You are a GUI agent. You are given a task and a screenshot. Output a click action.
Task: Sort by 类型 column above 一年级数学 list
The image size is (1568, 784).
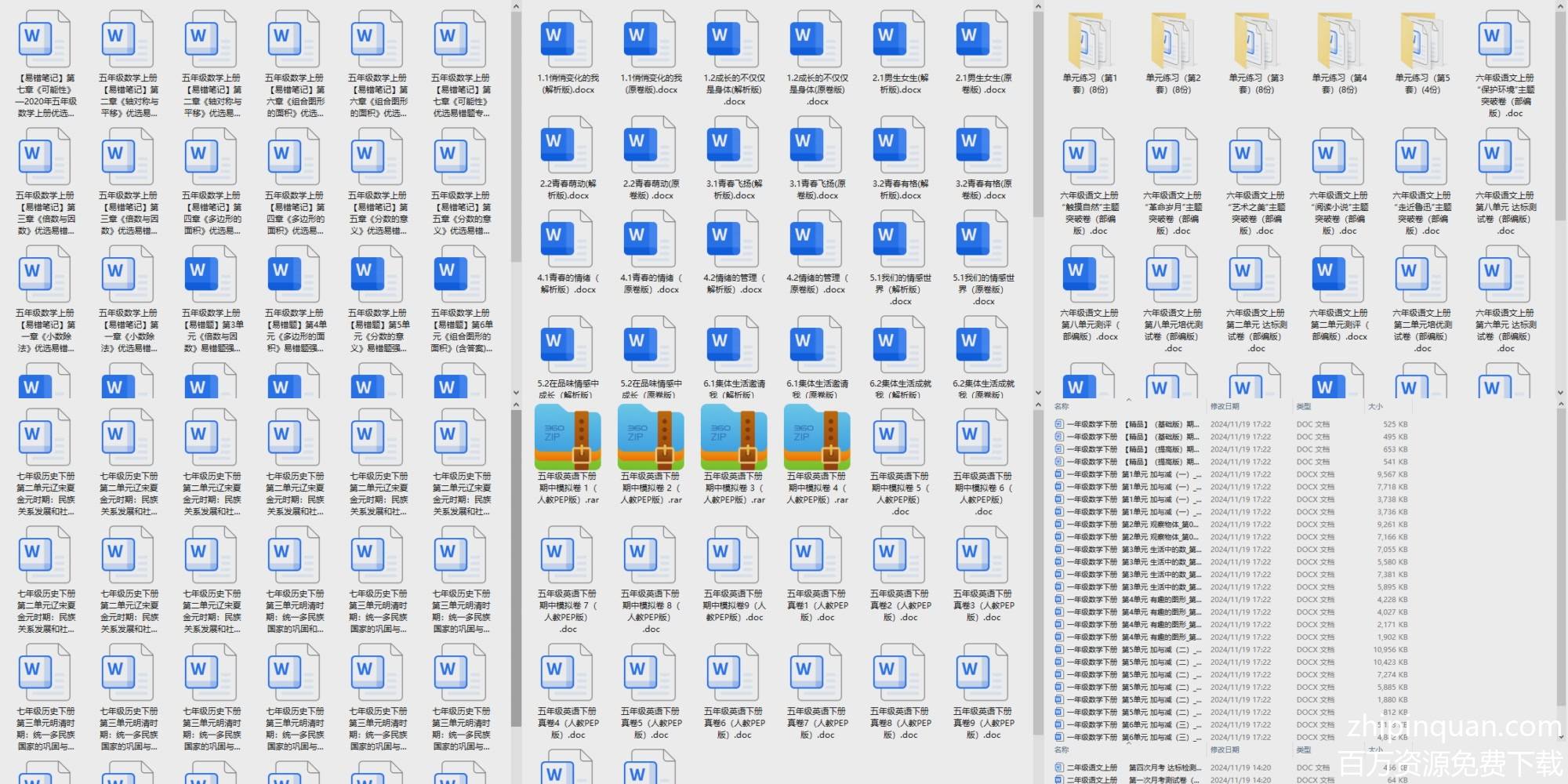click(x=1304, y=406)
